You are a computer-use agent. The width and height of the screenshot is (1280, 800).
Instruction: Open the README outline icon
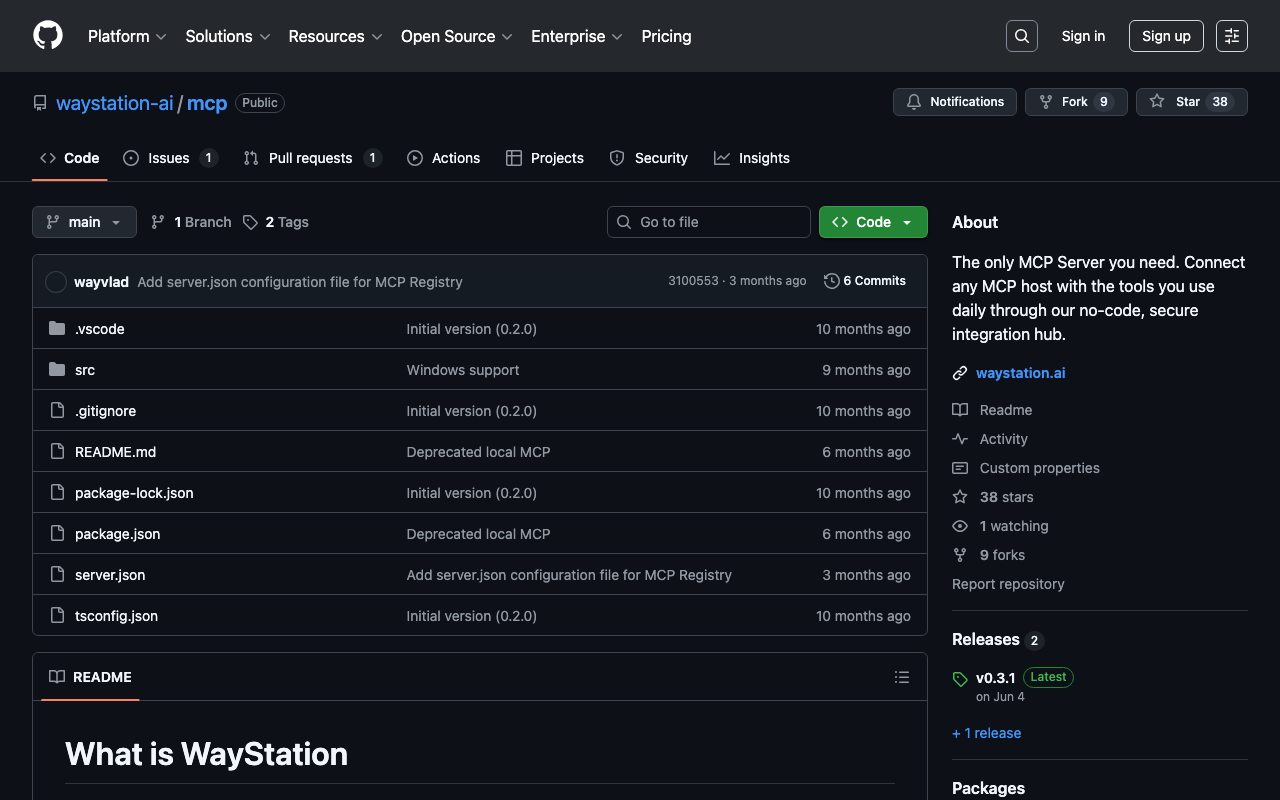(901, 677)
